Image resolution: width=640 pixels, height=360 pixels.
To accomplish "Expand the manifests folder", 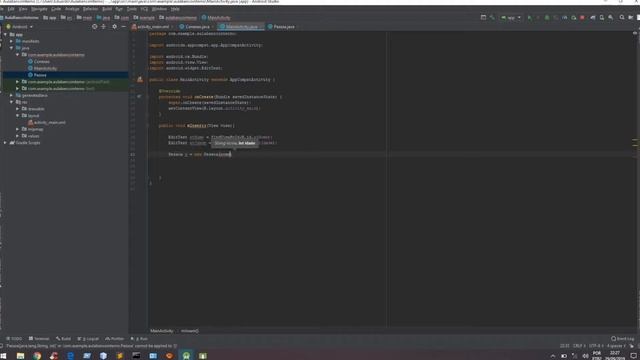I will tap(11, 41).
